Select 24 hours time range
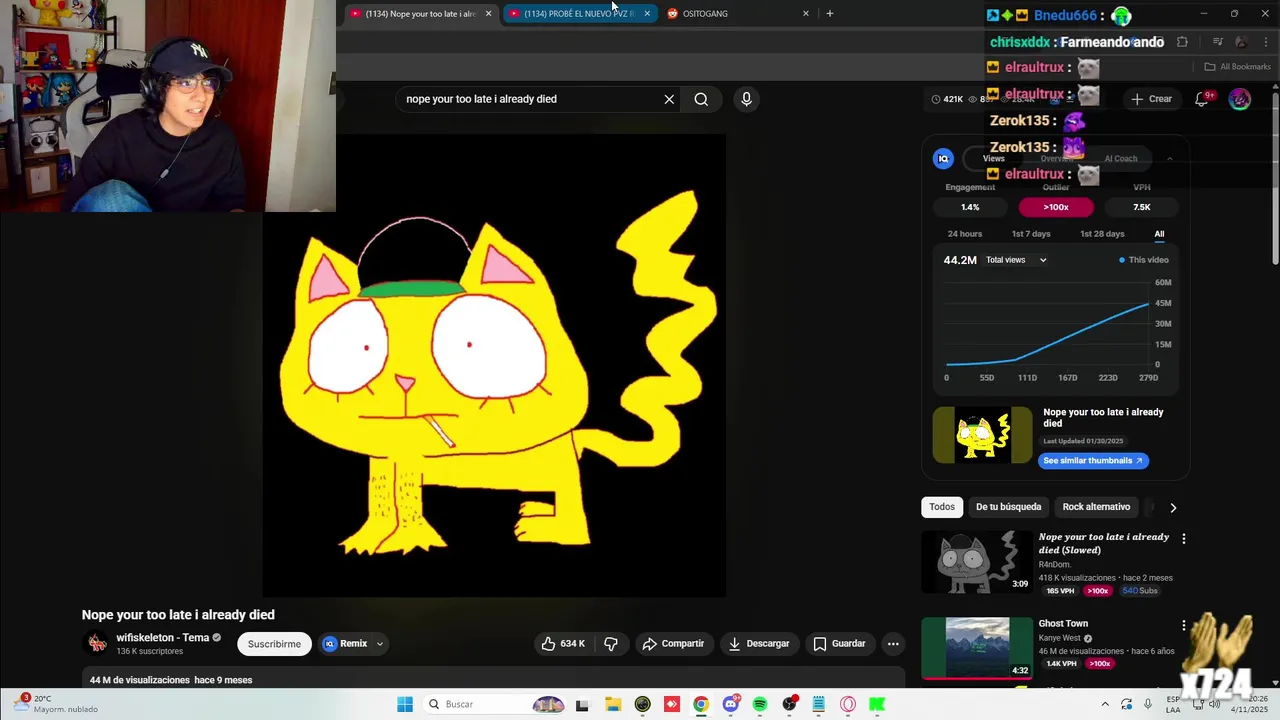Image resolution: width=1280 pixels, height=720 pixels. click(965, 234)
